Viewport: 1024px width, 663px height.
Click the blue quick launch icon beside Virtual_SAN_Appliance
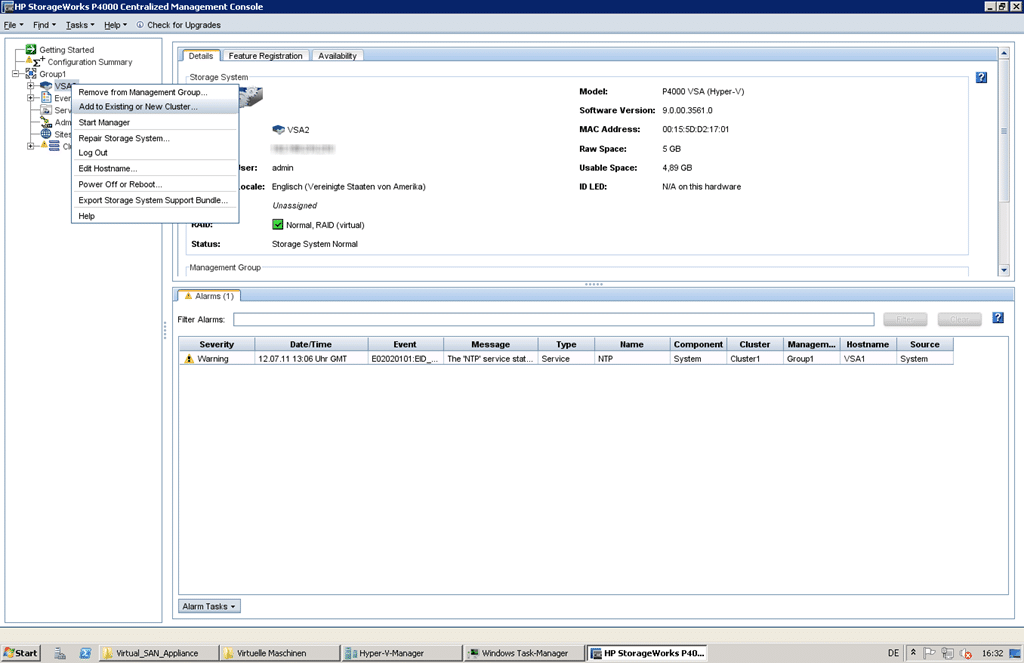coord(86,653)
